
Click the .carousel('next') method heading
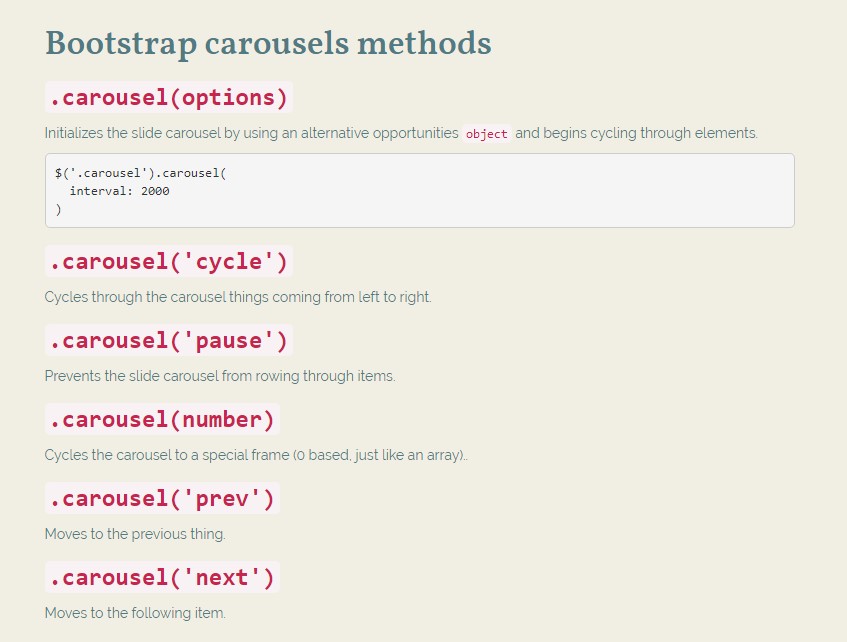[x=161, y=577]
